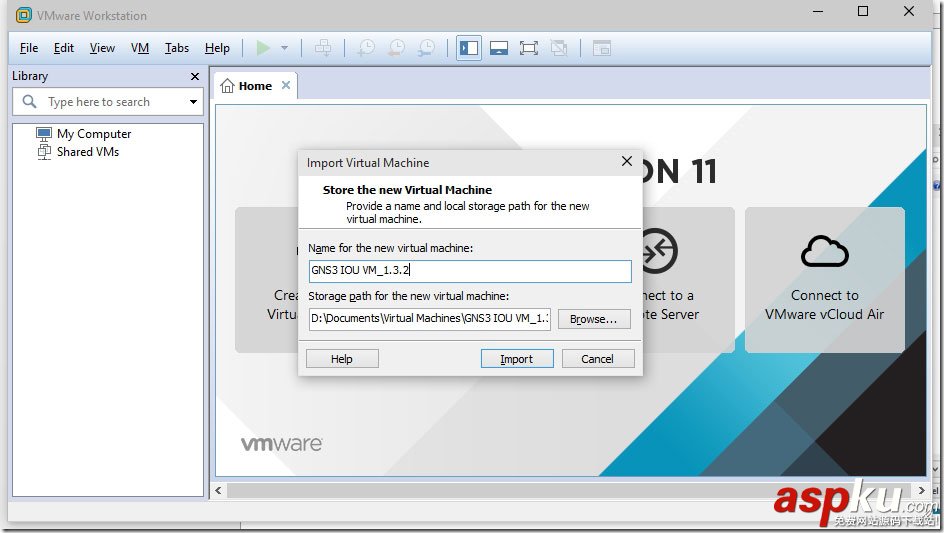Open the File menu
944x533 pixels.
[x=29, y=48]
